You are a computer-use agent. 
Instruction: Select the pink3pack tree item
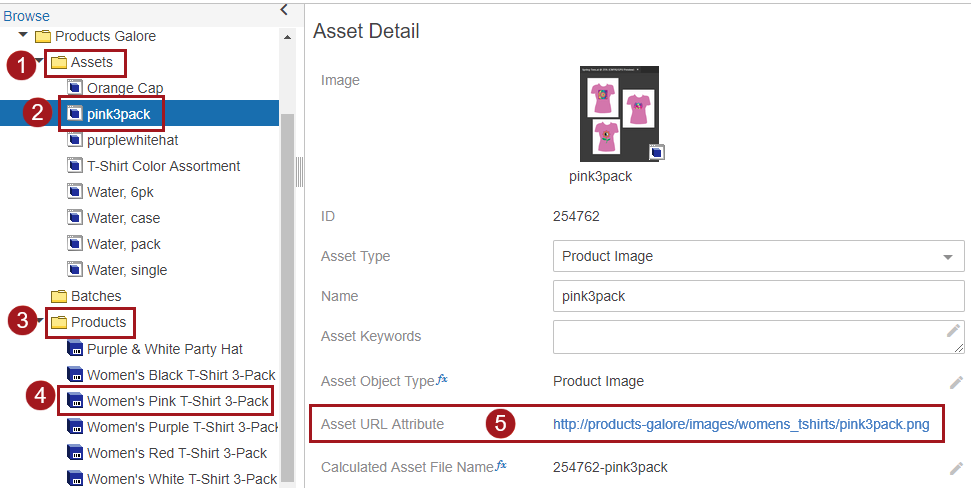[118, 114]
